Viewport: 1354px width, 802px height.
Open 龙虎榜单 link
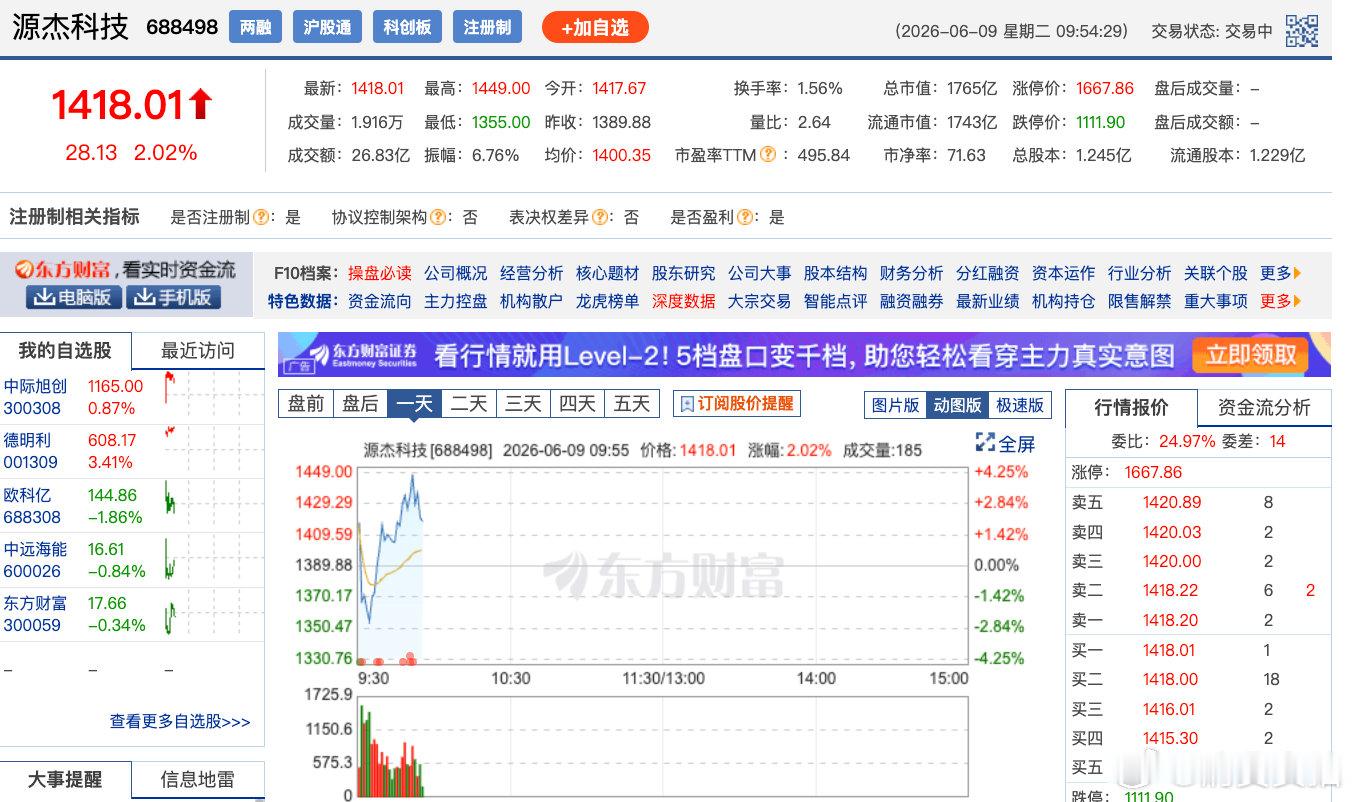608,301
